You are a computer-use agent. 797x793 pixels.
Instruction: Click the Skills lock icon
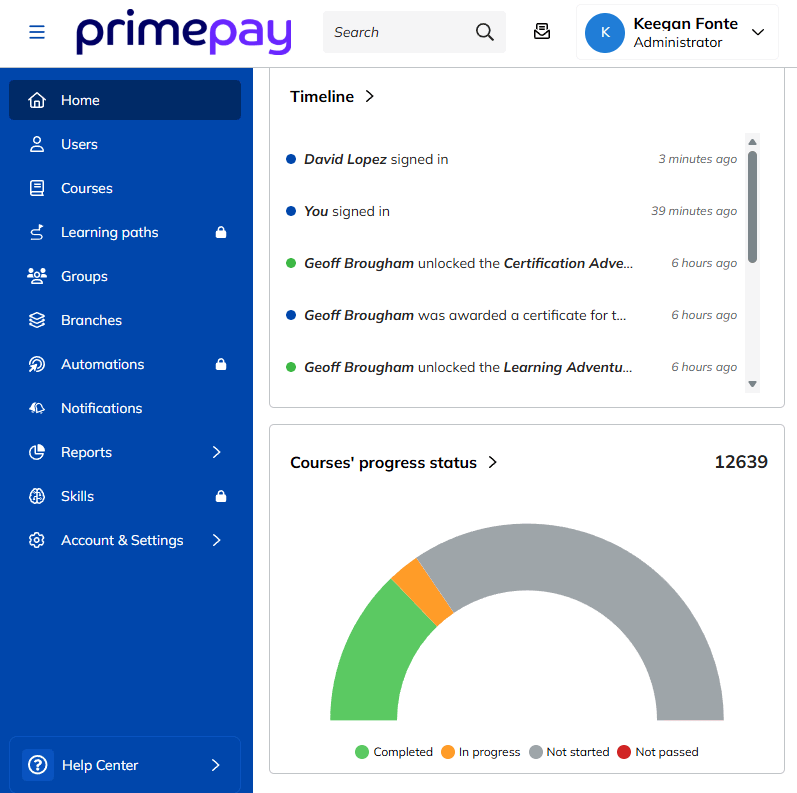221,497
